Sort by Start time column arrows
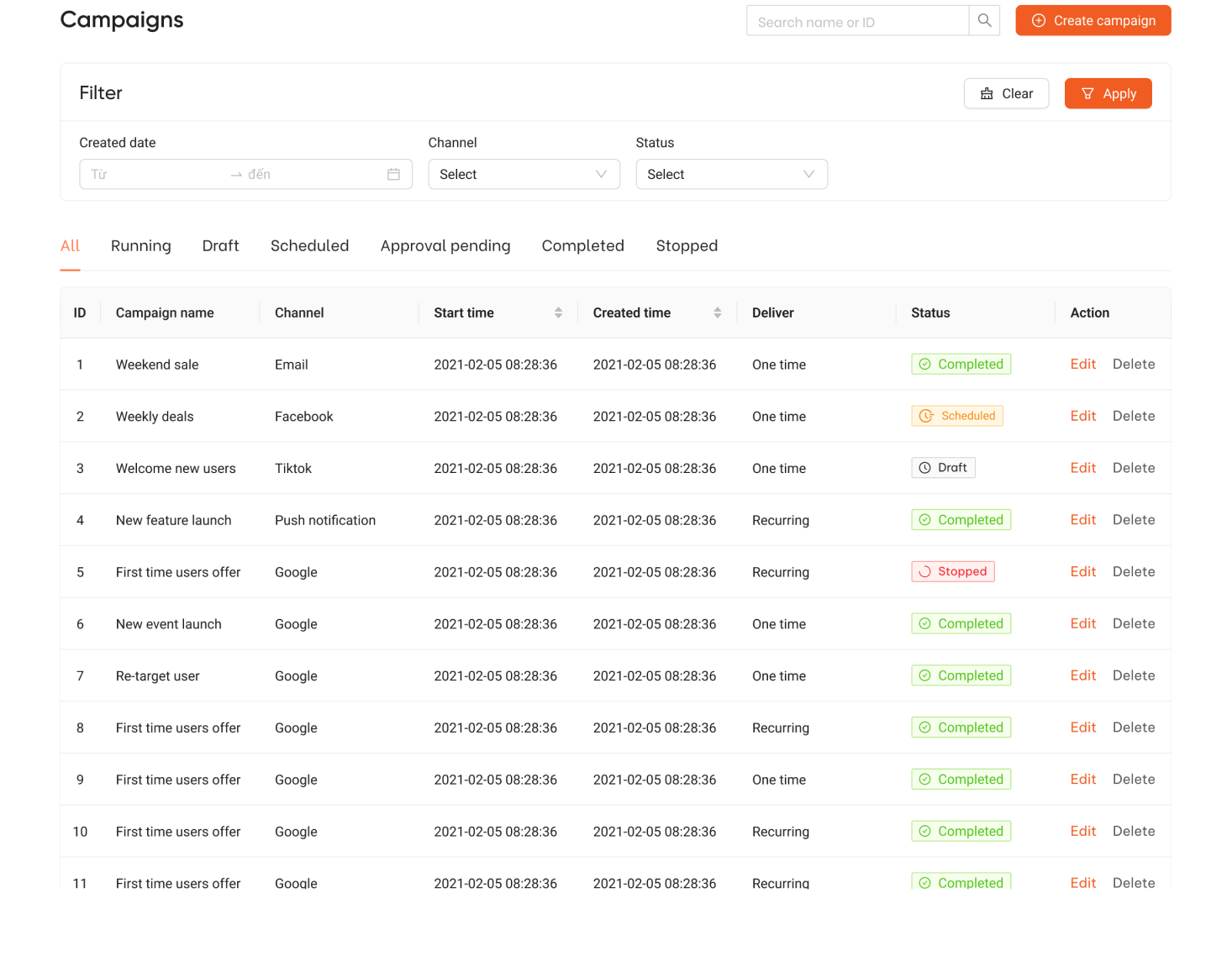Viewport: 1232px width, 956px height. point(558,313)
